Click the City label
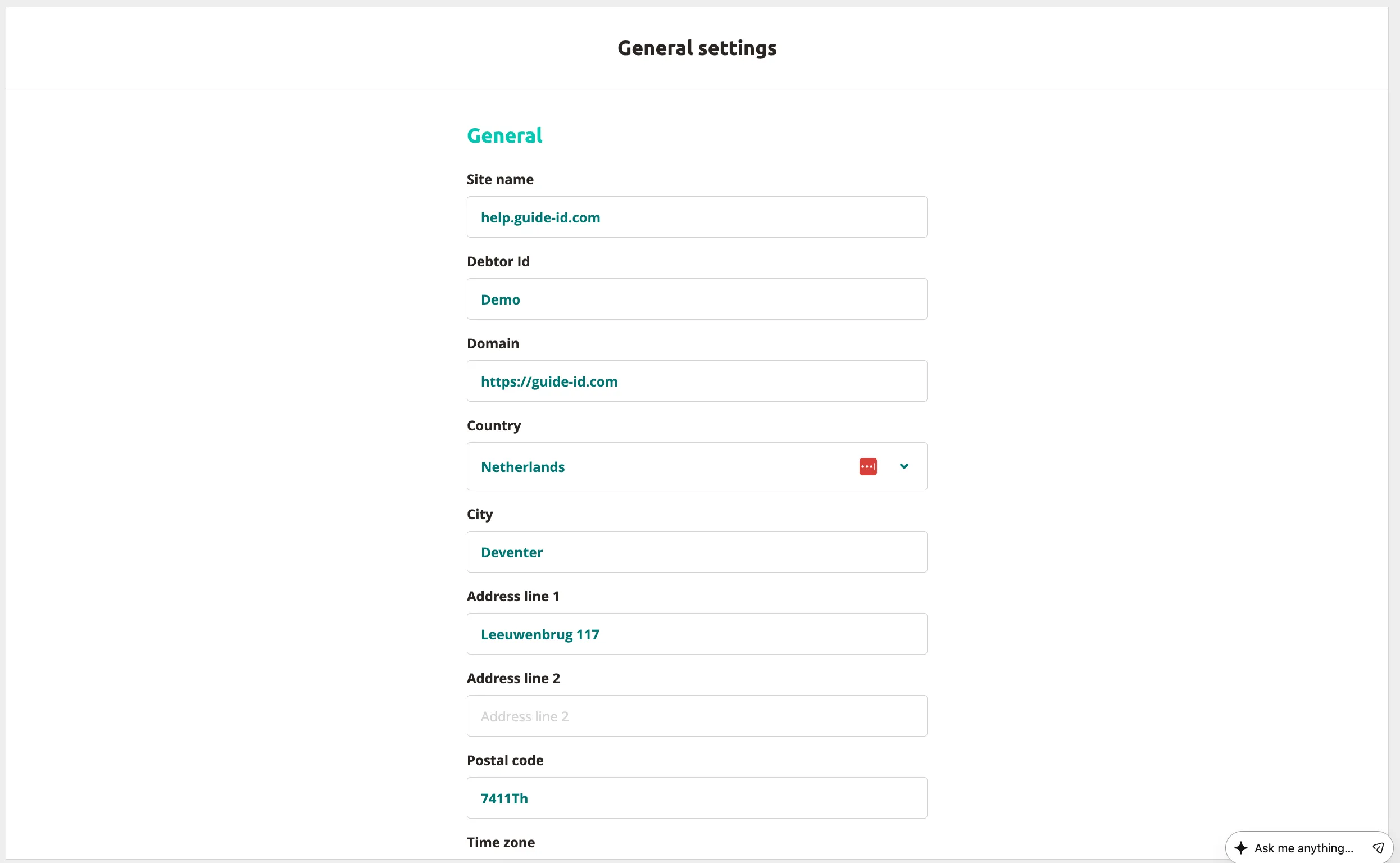Viewport: 1400px width, 863px height. click(479, 514)
